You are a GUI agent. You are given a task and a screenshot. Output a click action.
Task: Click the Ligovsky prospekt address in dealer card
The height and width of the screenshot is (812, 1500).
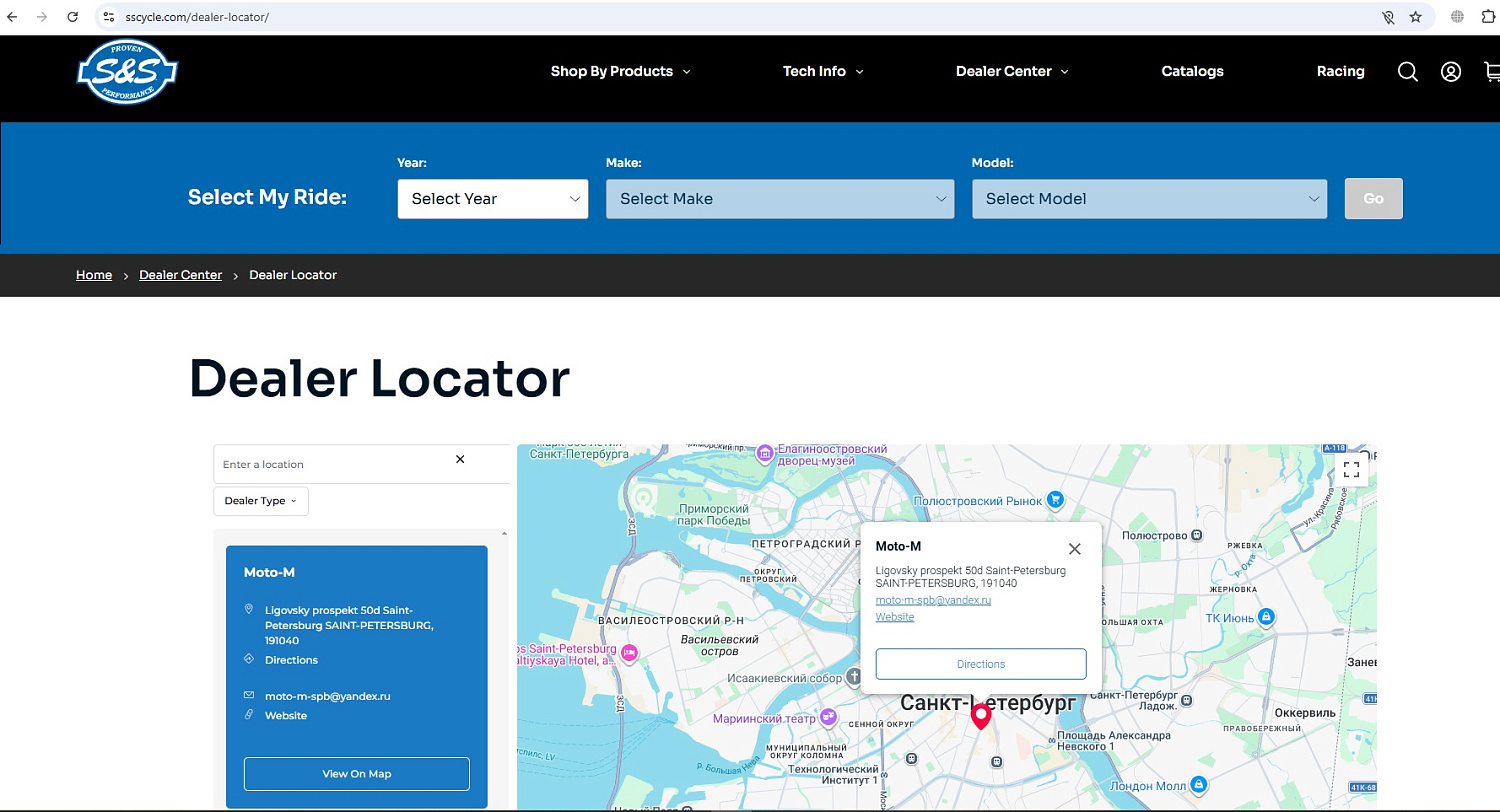349,625
